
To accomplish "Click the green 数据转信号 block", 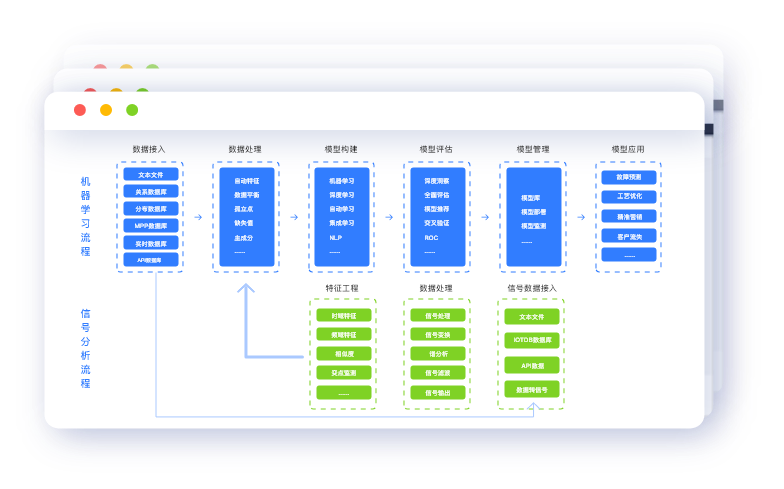I will pos(531,390).
